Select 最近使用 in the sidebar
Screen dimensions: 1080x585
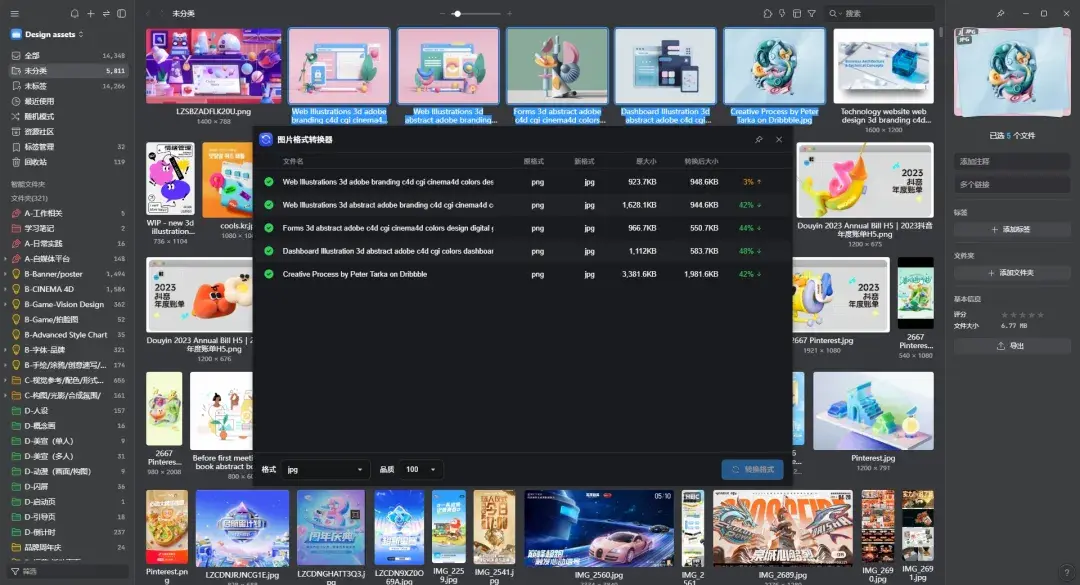[40, 101]
